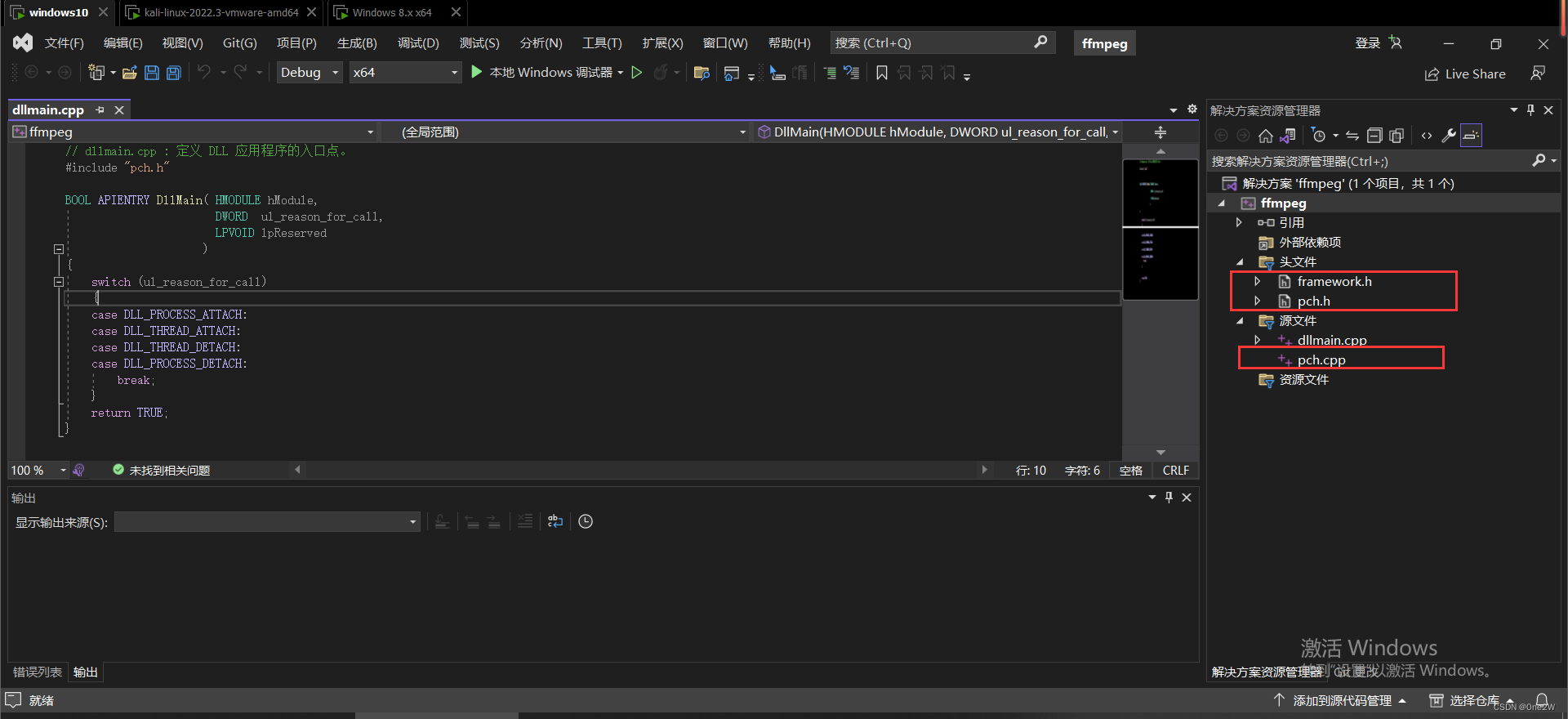
Task: Toggle the bookmark icon in toolbar
Action: click(x=882, y=73)
